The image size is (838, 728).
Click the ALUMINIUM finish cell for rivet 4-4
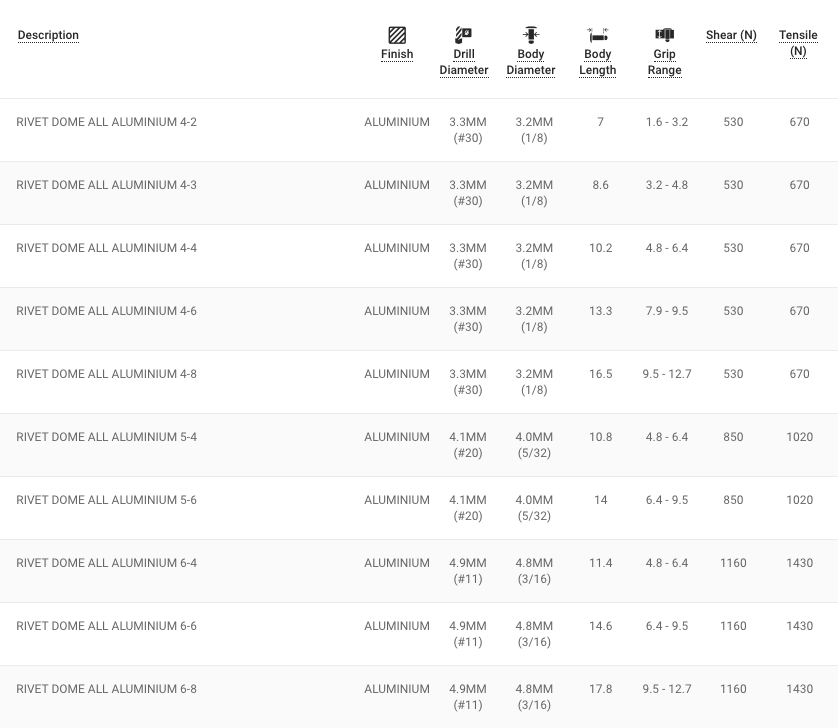click(x=397, y=248)
